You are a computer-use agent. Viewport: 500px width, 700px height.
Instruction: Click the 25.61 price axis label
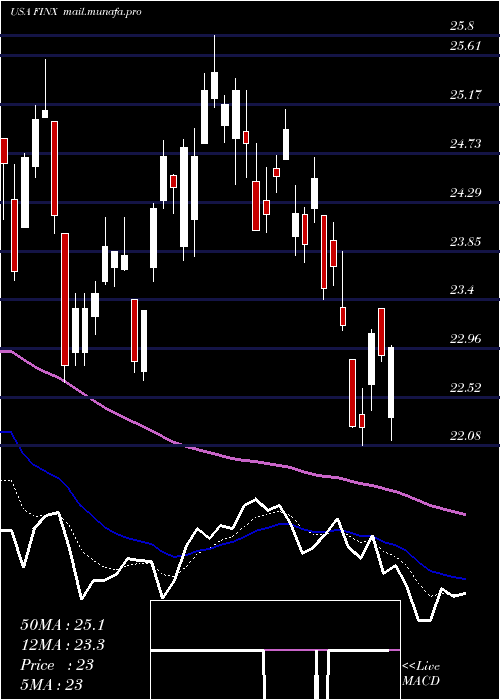pyautogui.click(x=466, y=46)
